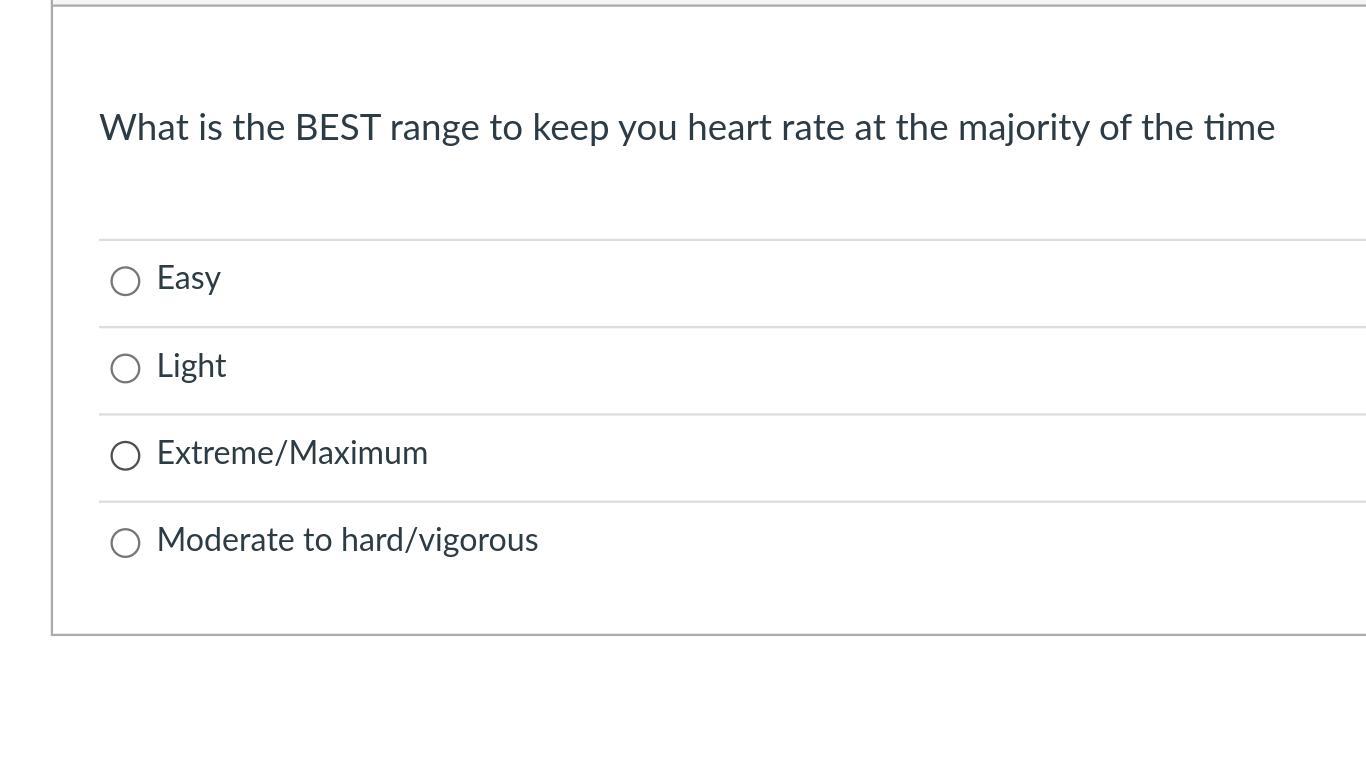Pick the Moderate to hard/vigorous radio button
The width and height of the screenshot is (1366, 768).
pyautogui.click(x=125, y=543)
